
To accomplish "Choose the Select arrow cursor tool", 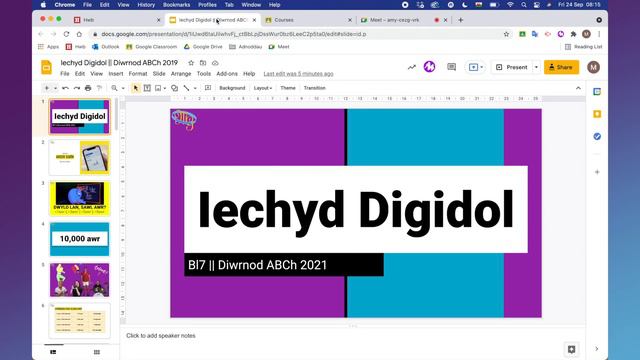I will 136,88.
